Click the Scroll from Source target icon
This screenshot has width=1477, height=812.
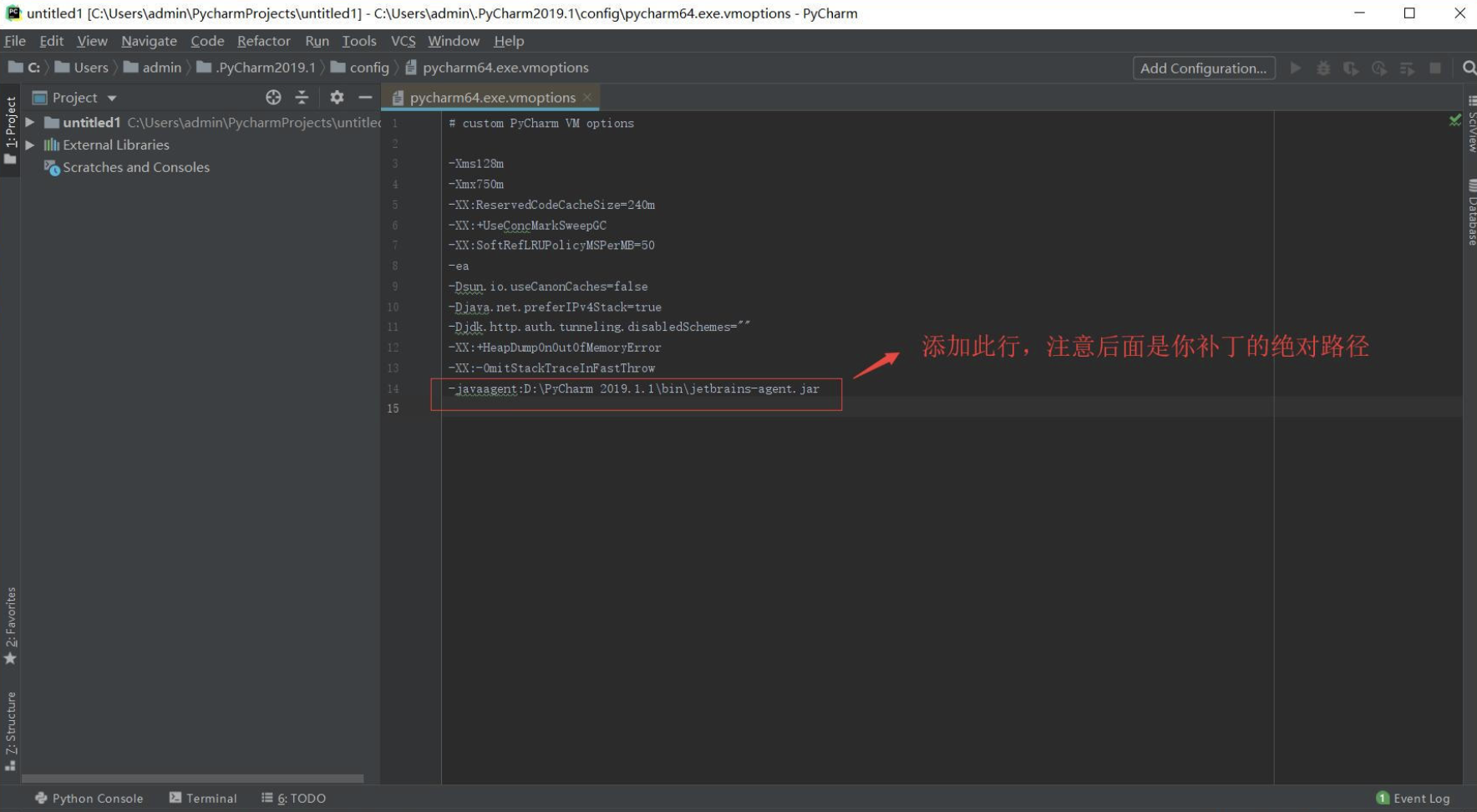pos(273,98)
